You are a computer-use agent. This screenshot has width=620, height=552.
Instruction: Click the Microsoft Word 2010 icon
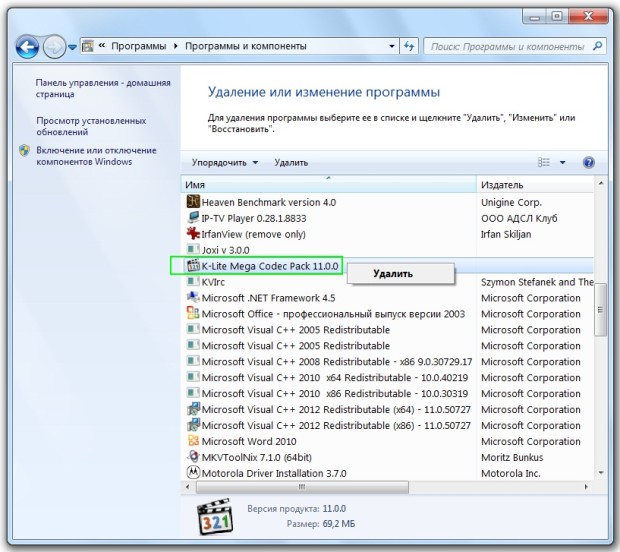tap(193, 440)
